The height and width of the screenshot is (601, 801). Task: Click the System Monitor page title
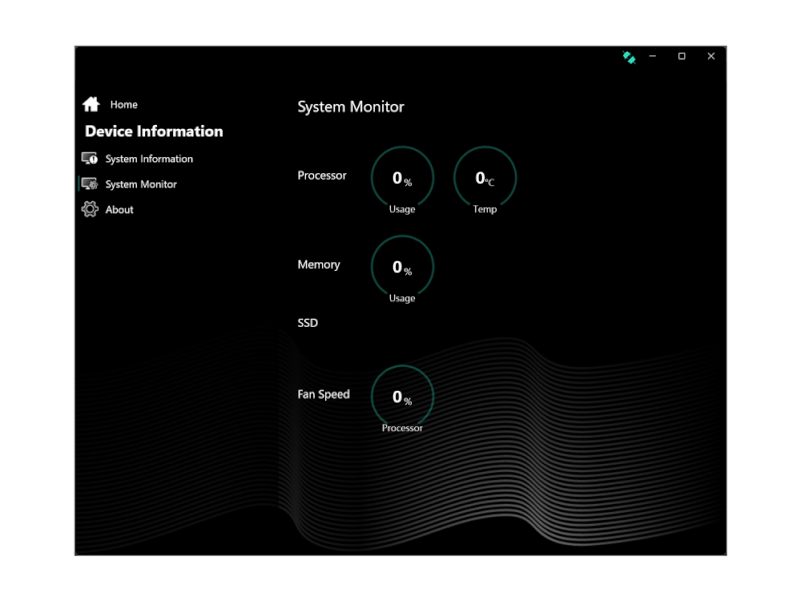click(351, 107)
